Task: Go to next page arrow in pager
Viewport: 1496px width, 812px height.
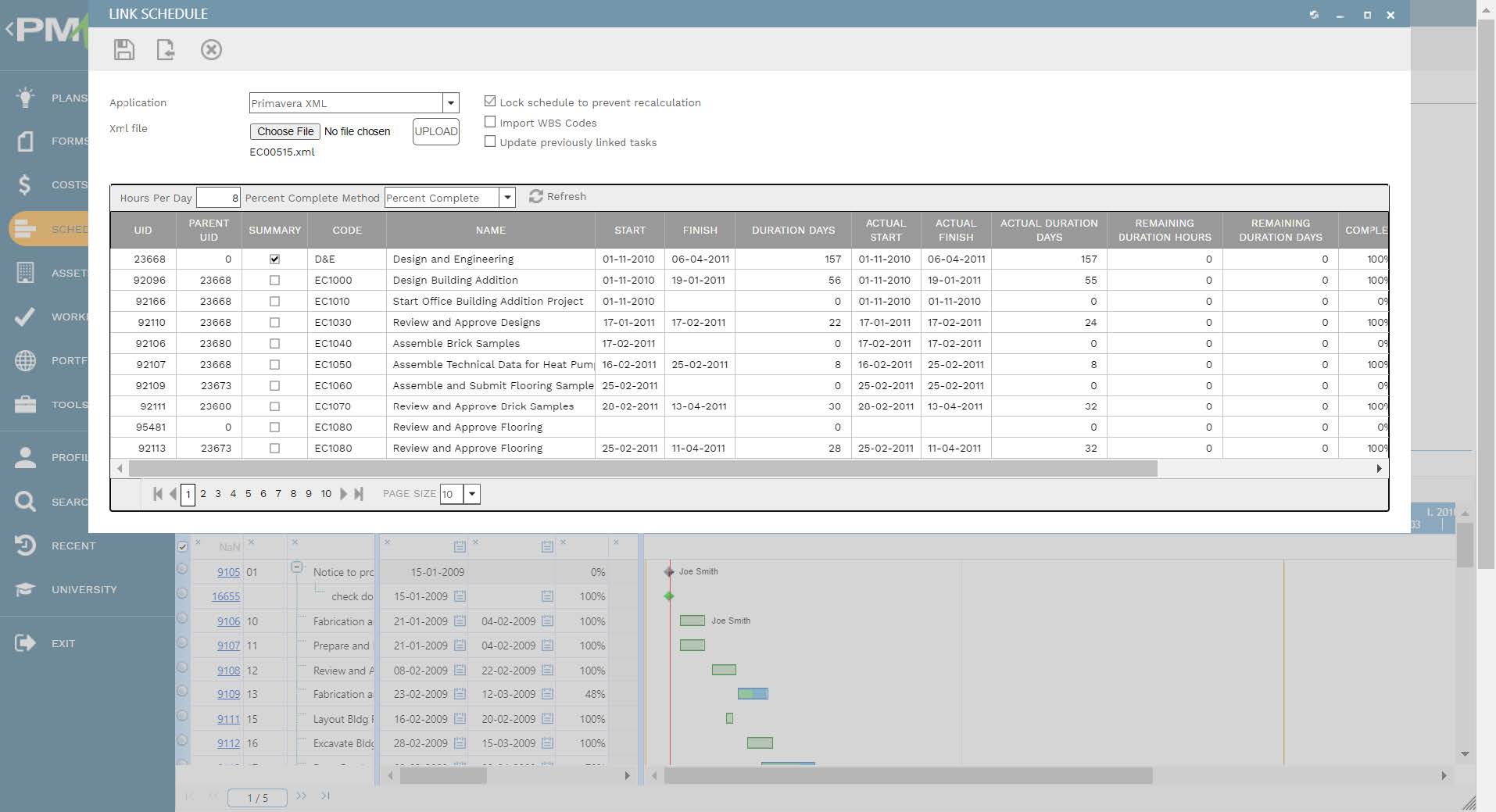Action: [x=343, y=494]
